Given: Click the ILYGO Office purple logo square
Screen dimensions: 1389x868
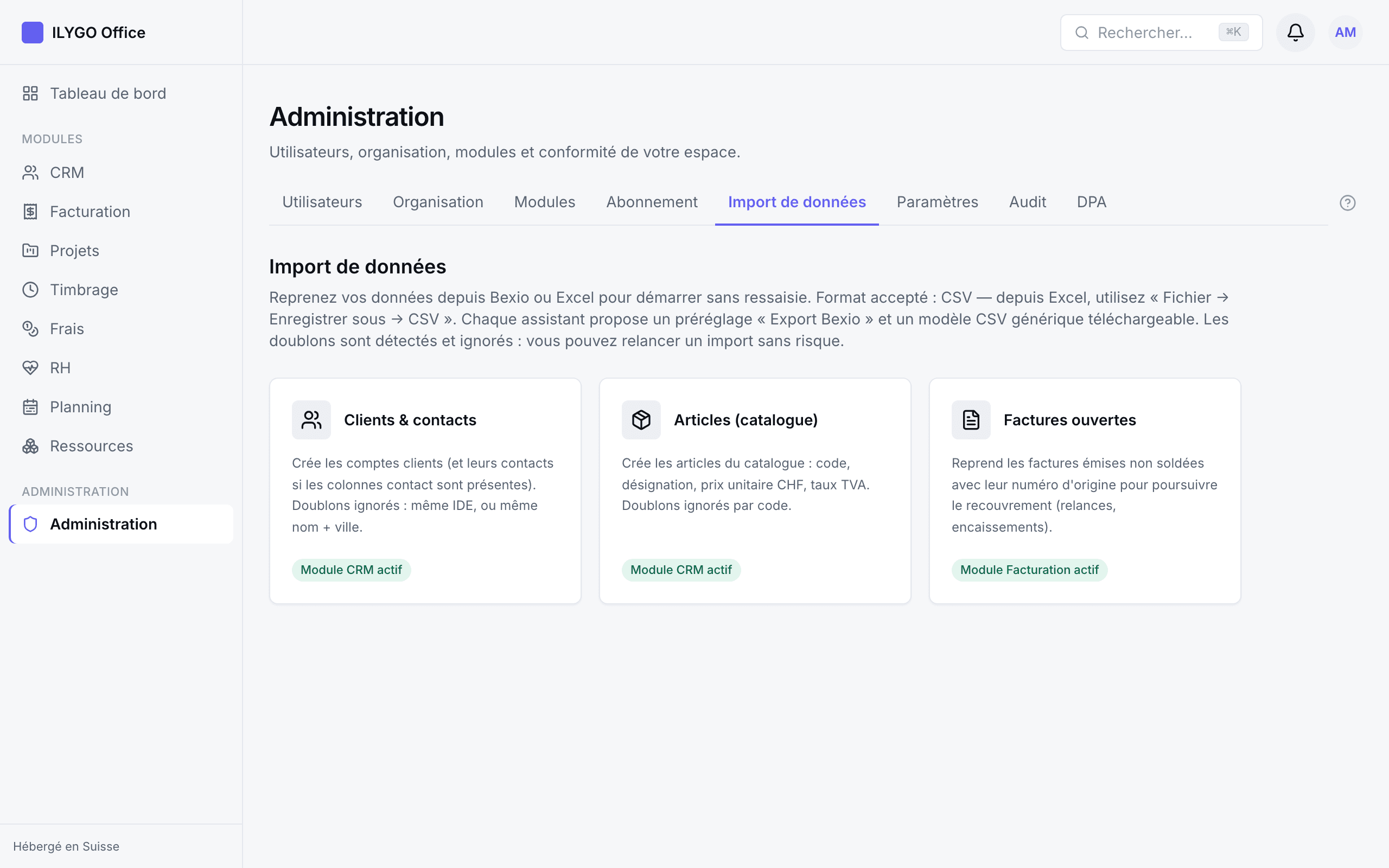Looking at the screenshot, I should (x=32, y=32).
